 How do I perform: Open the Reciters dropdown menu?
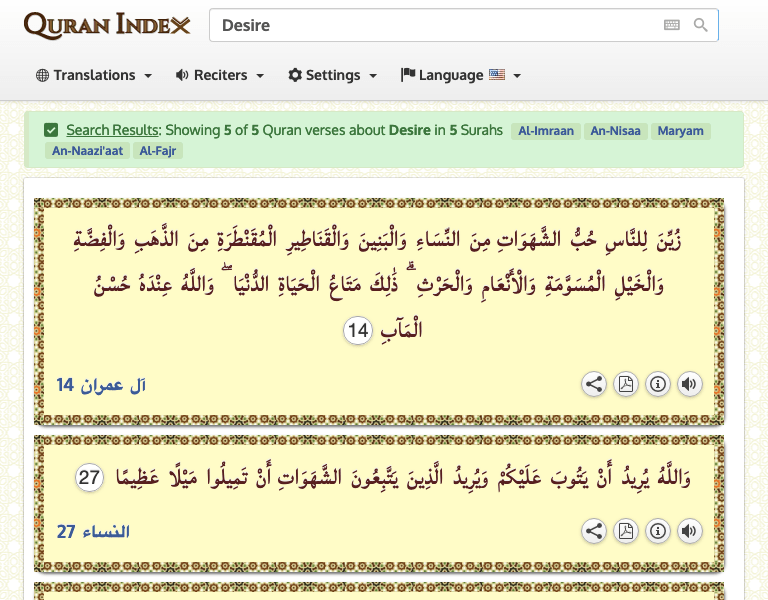(220, 75)
